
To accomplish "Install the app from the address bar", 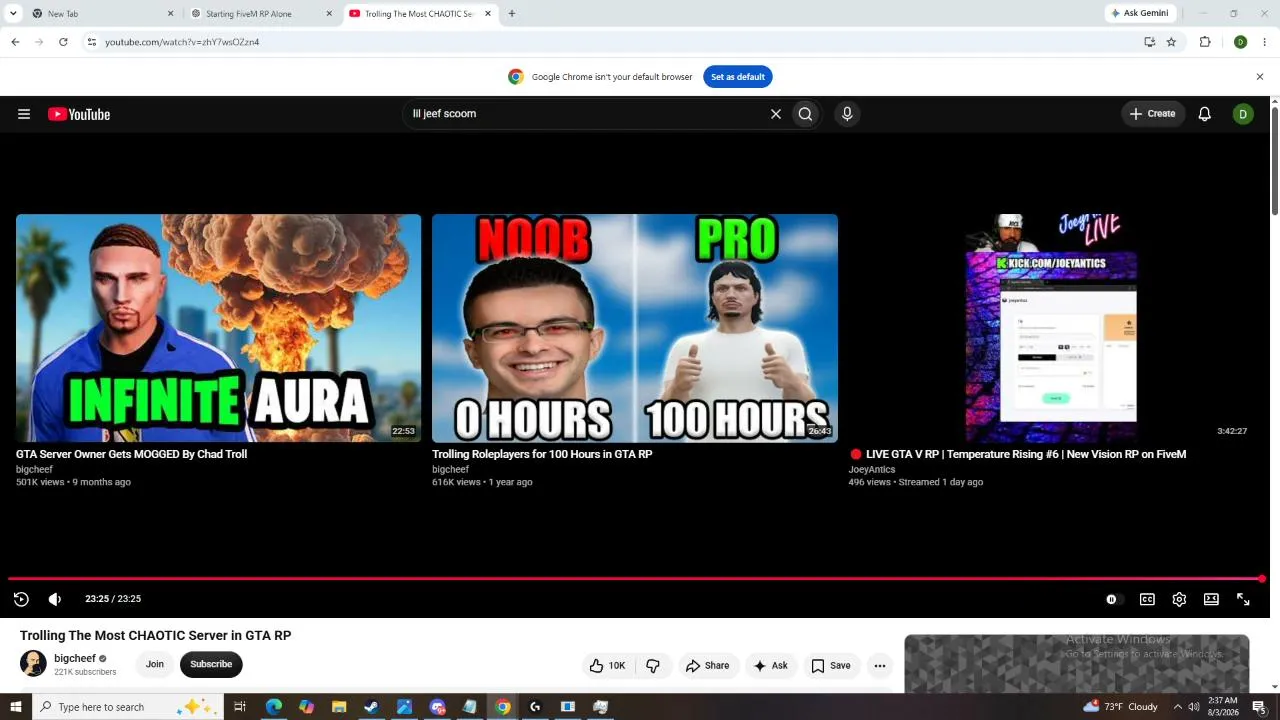I will pos(1150,42).
